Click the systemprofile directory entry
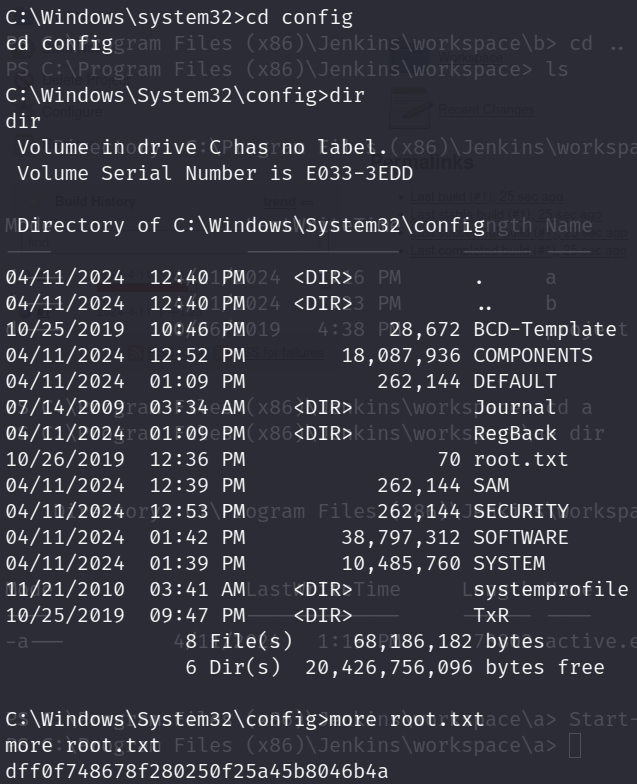The image size is (637, 784). (550, 590)
